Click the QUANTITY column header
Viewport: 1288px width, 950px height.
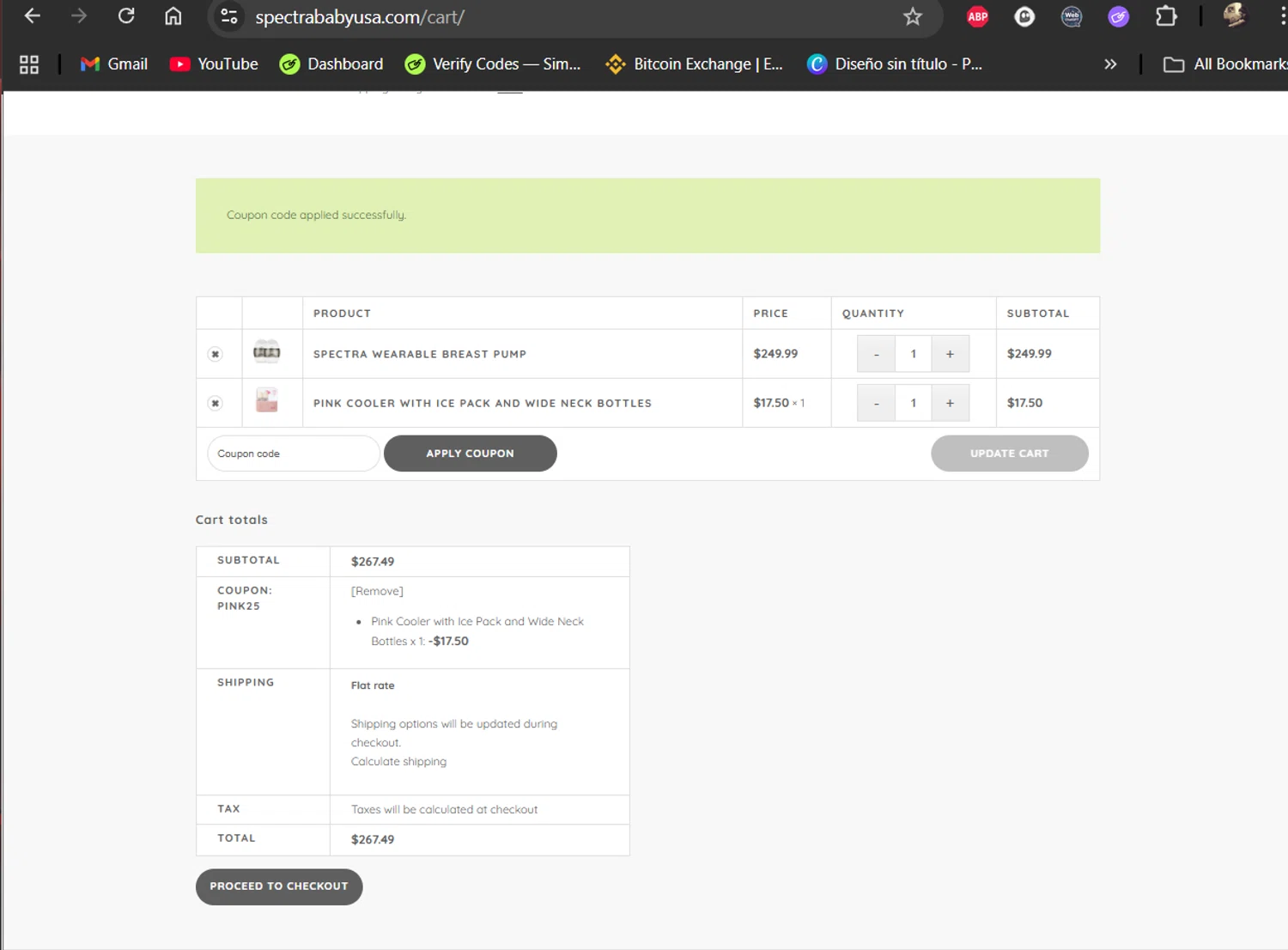(873, 314)
